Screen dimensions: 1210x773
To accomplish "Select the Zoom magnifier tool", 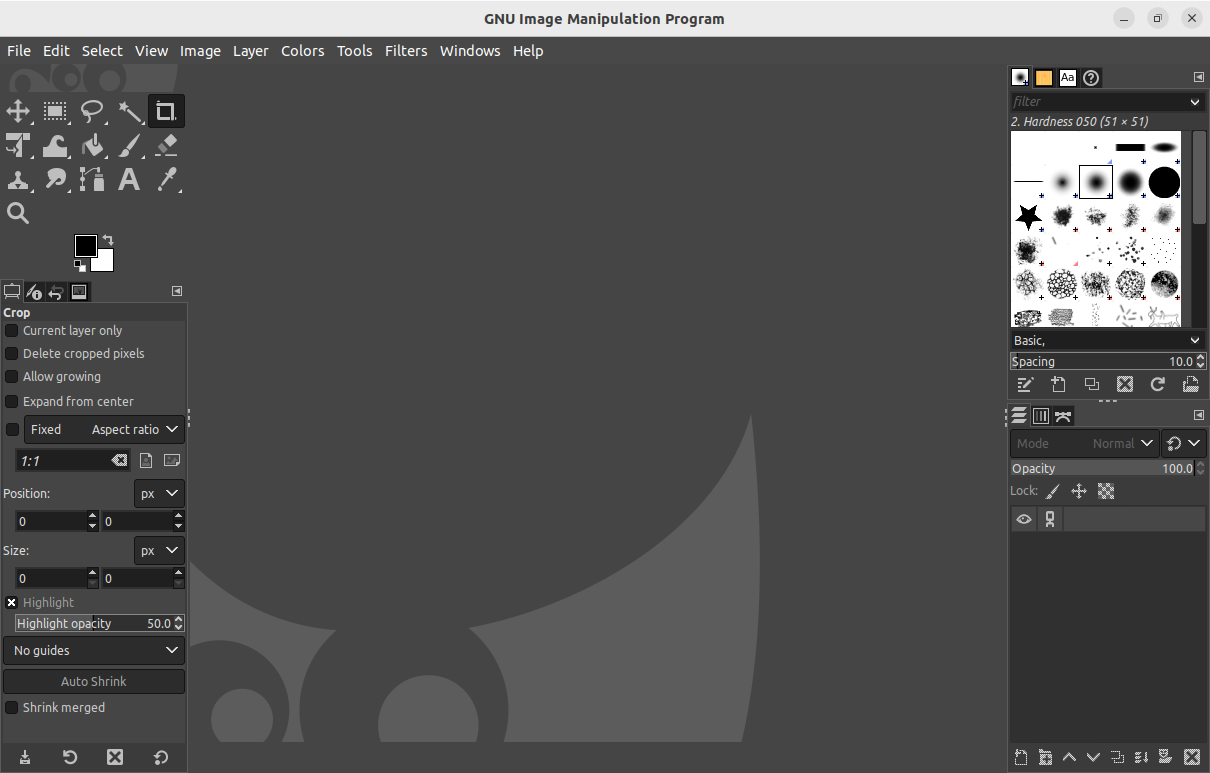I will click(18, 213).
